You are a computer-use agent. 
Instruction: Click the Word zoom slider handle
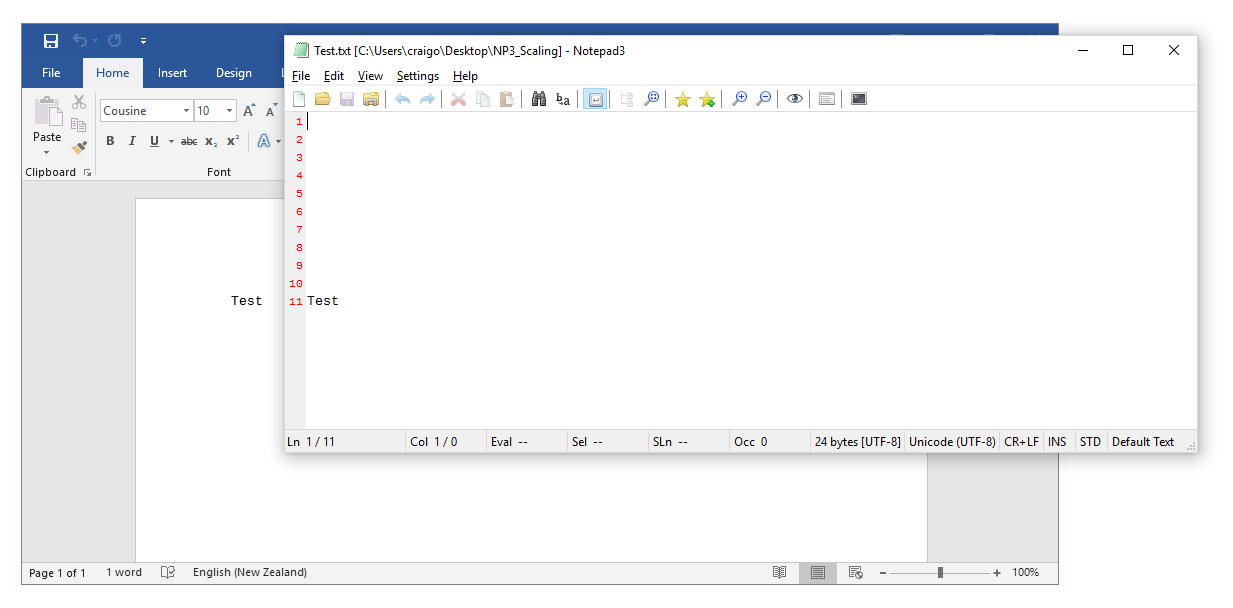click(940, 573)
